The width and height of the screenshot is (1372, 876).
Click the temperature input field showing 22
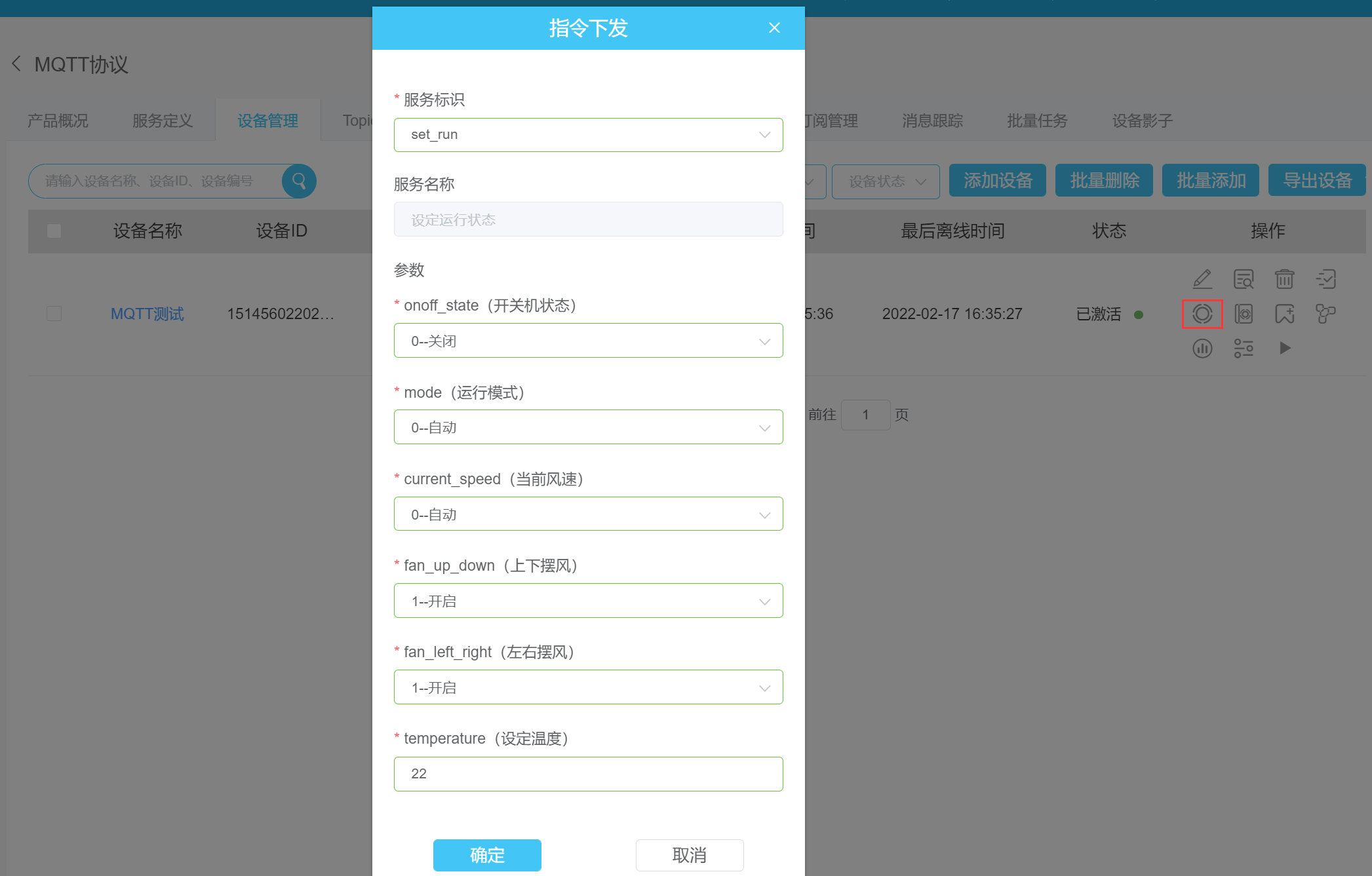(588, 774)
